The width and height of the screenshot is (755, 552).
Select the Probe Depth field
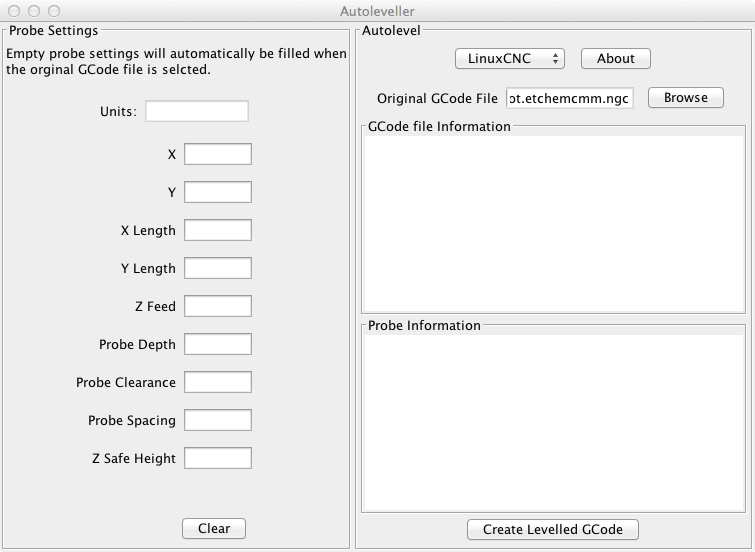(x=218, y=344)
